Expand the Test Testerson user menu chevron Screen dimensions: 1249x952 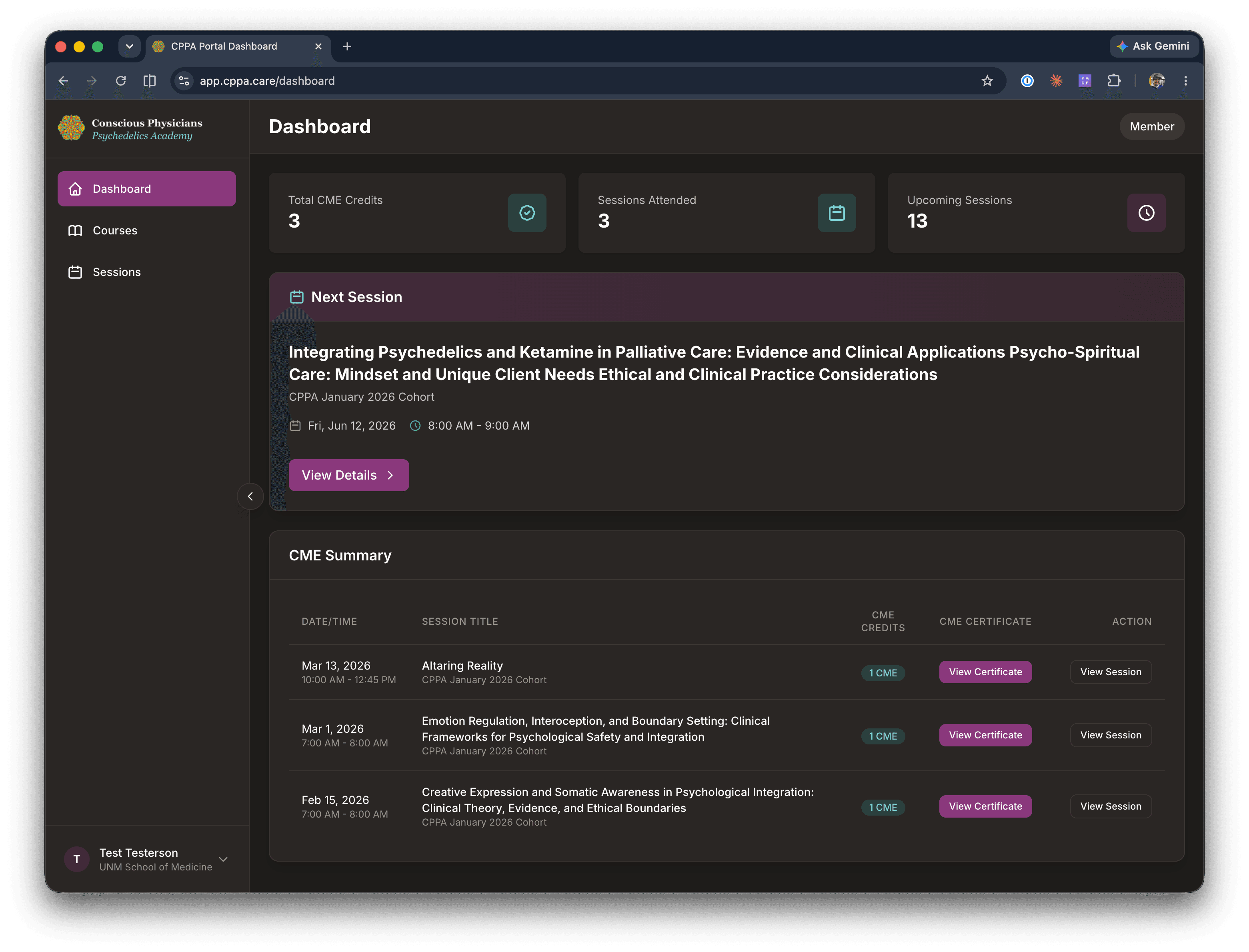tap(223, 859)
